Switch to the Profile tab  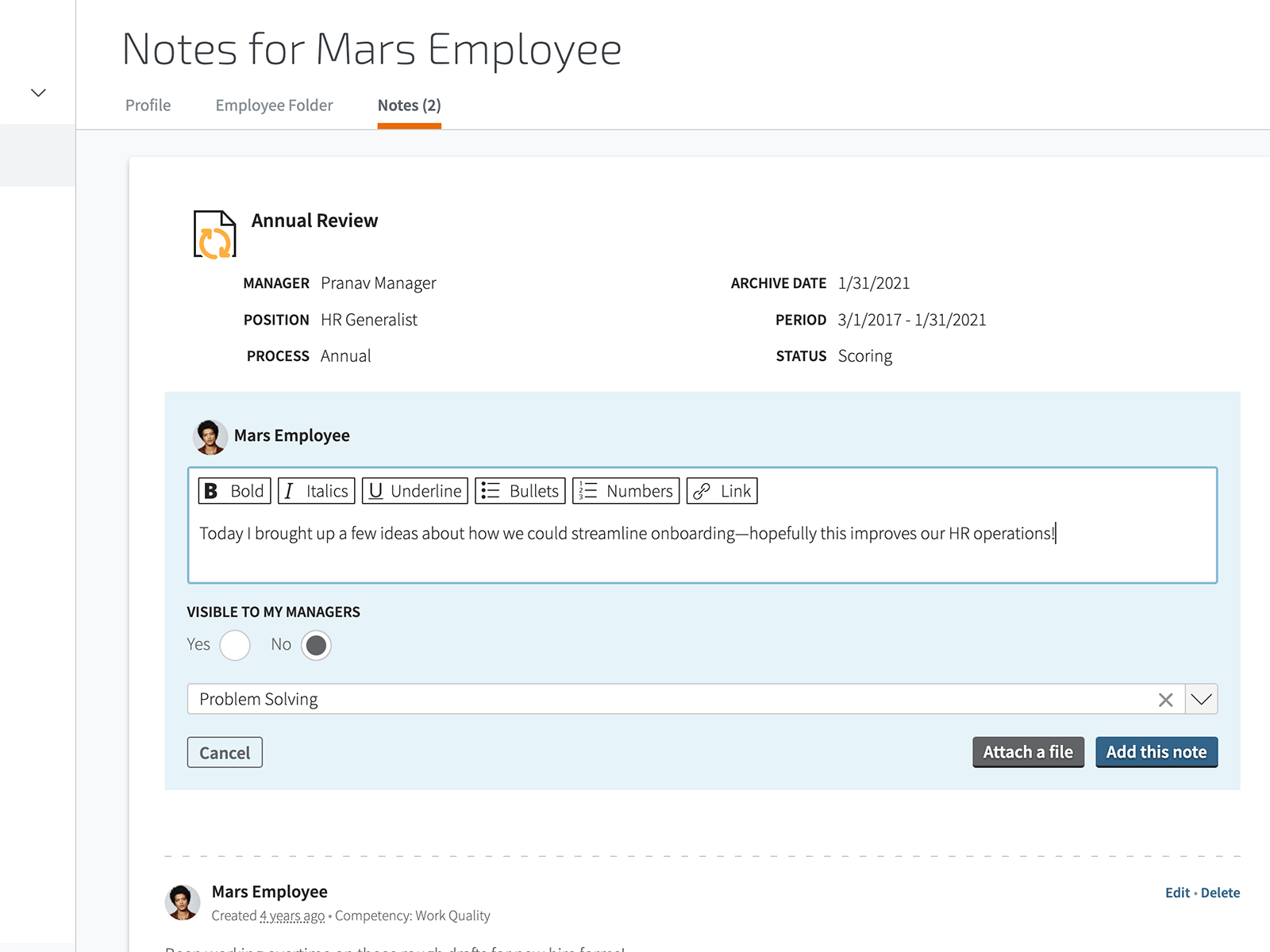click(x=148, y=106)
